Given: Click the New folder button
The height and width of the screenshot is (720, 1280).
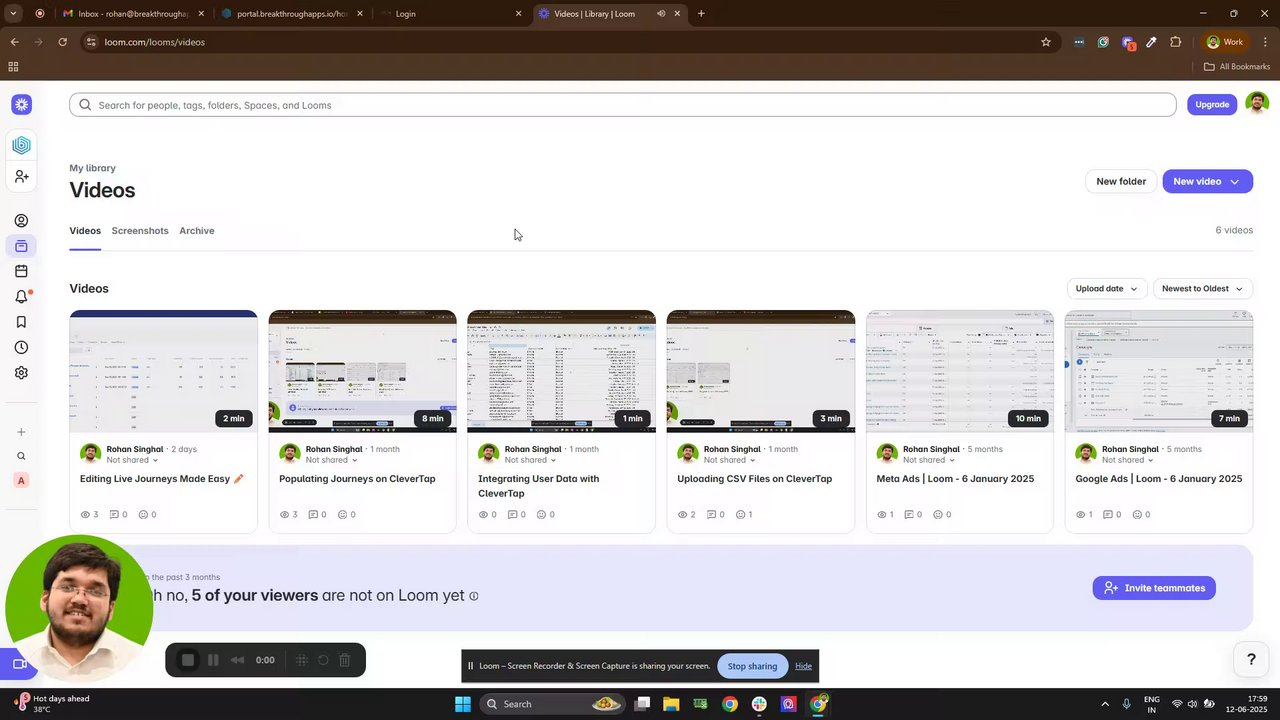Looking at the screenshot, I should 1120,181.
